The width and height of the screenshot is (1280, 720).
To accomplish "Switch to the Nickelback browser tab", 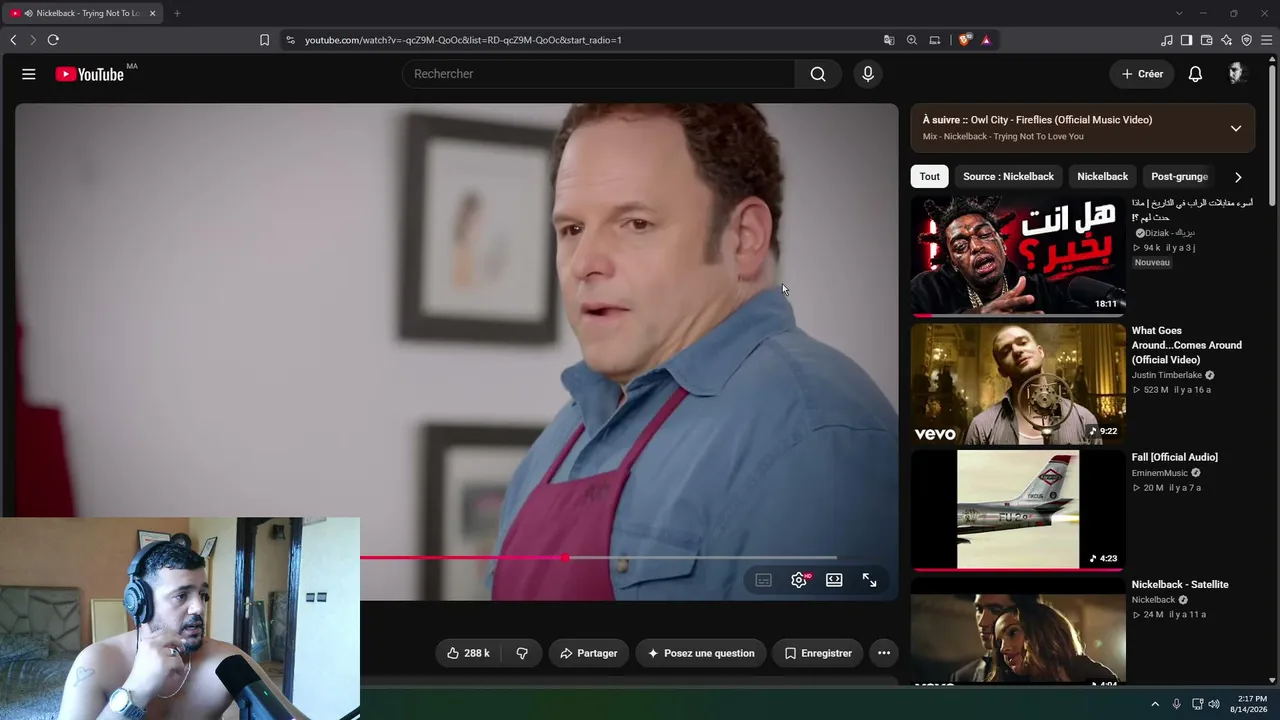I will [x=84, y=13].
